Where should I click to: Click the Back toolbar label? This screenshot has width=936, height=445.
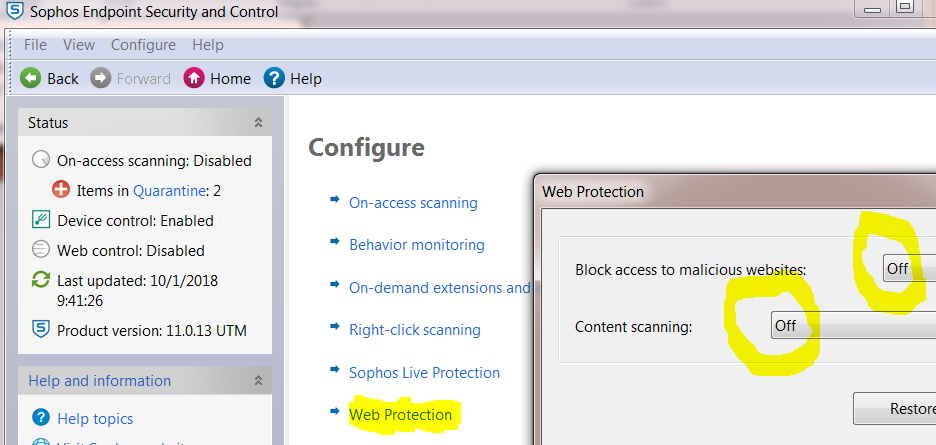63,79
